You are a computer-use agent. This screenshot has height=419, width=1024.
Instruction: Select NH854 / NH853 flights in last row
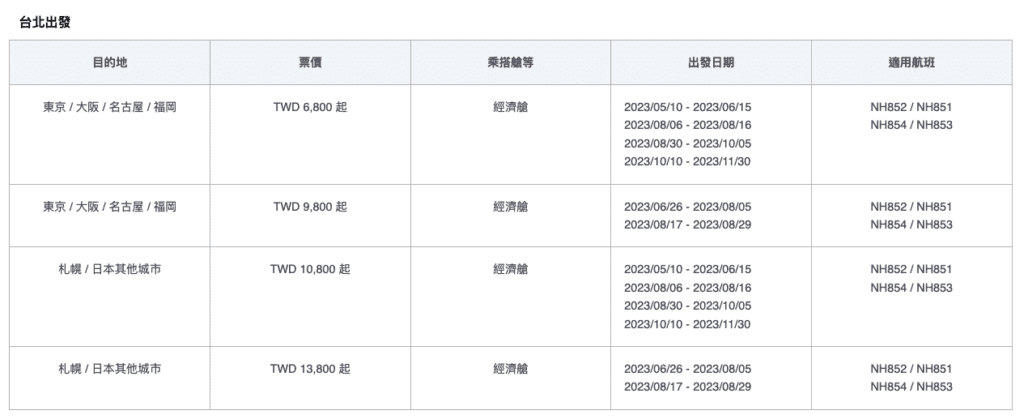coord(911,387)
